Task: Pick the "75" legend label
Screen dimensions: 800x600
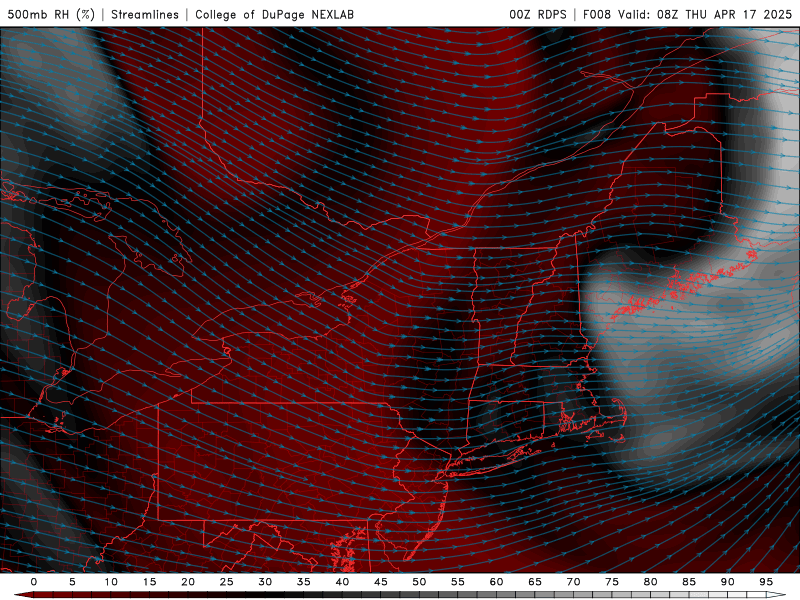Action: (x=611, y=582)
